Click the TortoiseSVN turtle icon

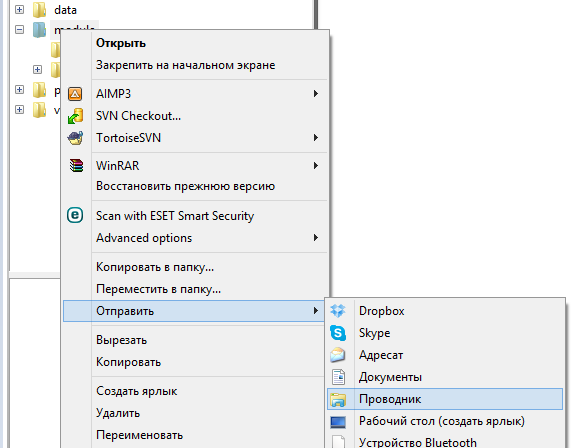(x=76, y=138)
